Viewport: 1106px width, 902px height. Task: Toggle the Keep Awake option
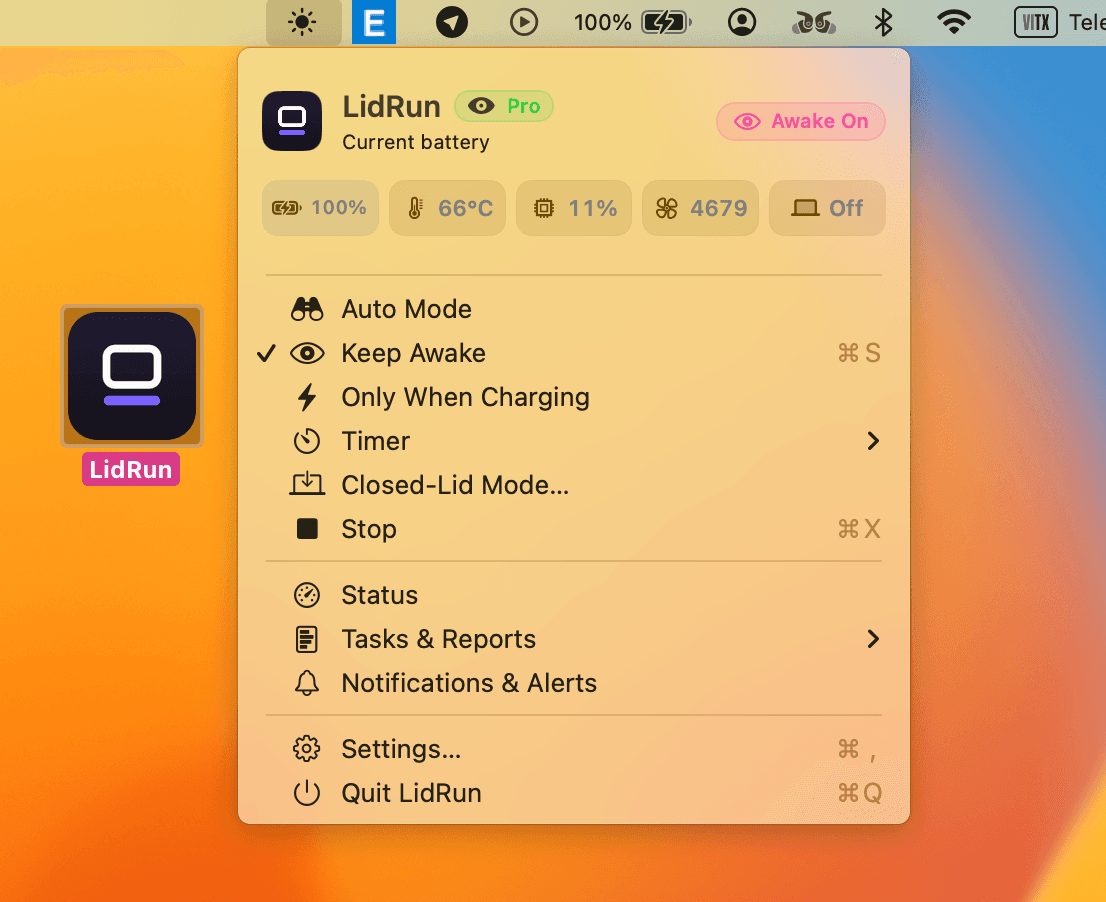coord(573,353)
